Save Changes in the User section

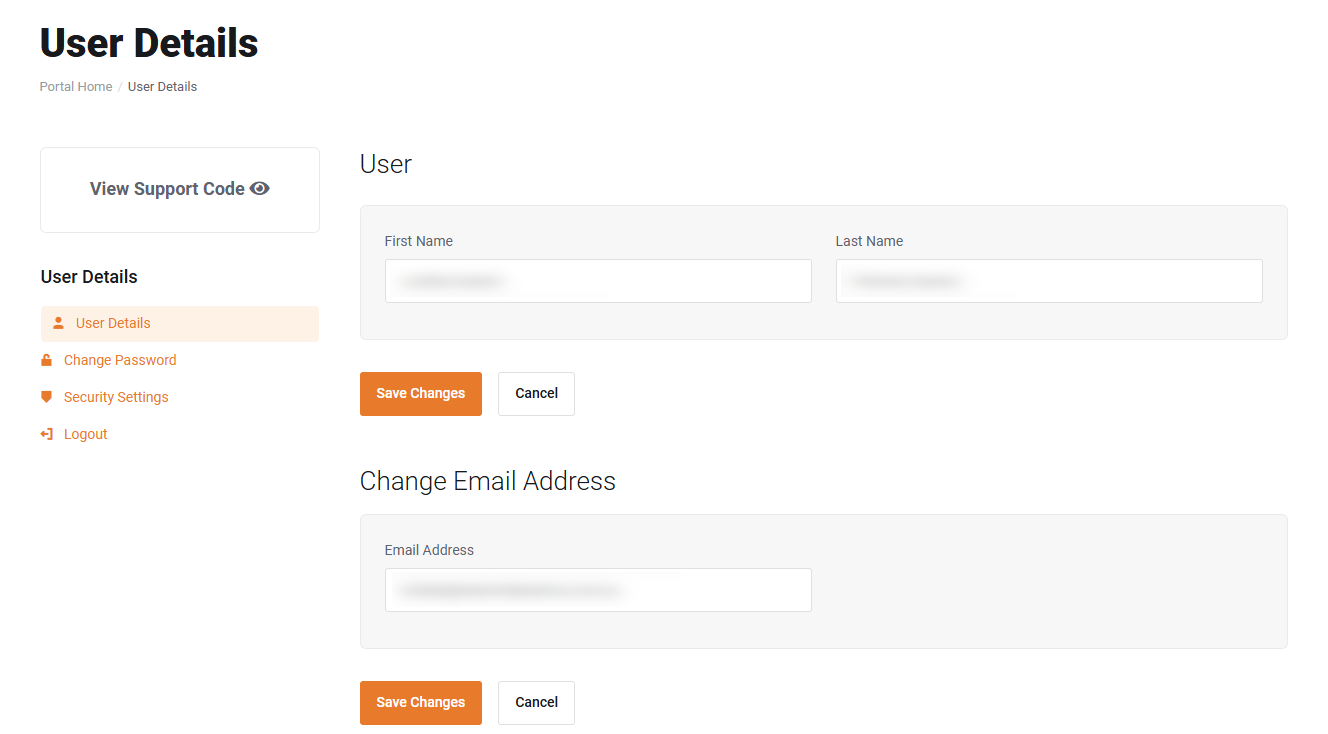[x=421, y=394]
